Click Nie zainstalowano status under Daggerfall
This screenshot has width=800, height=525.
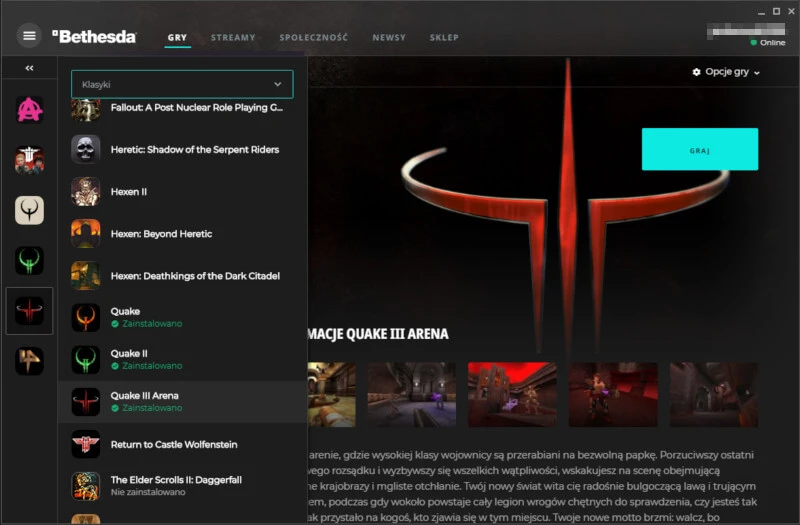(x=148, y=492)
